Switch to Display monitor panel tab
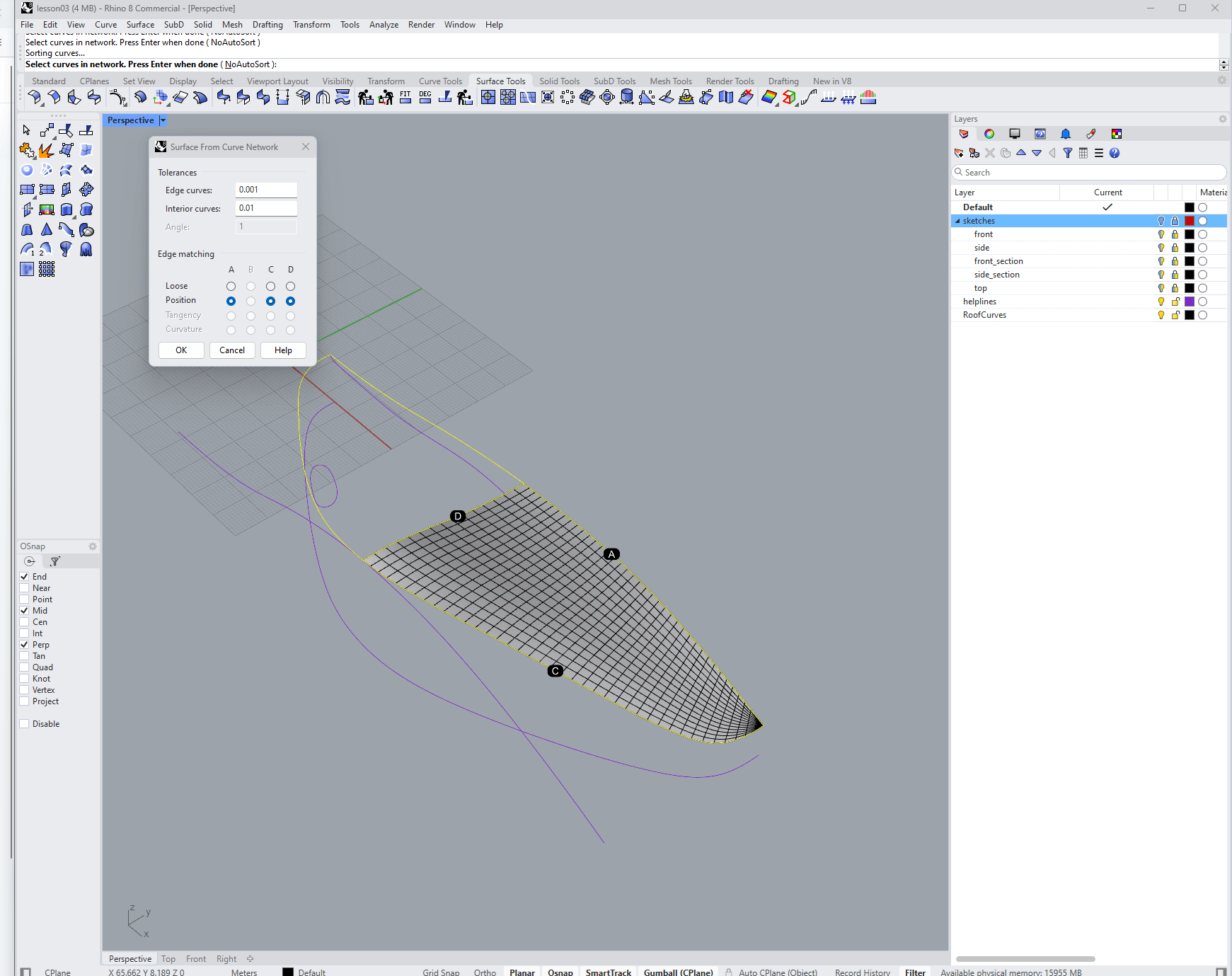This screenshot has width=1232, height=976. click(1015, 134)
